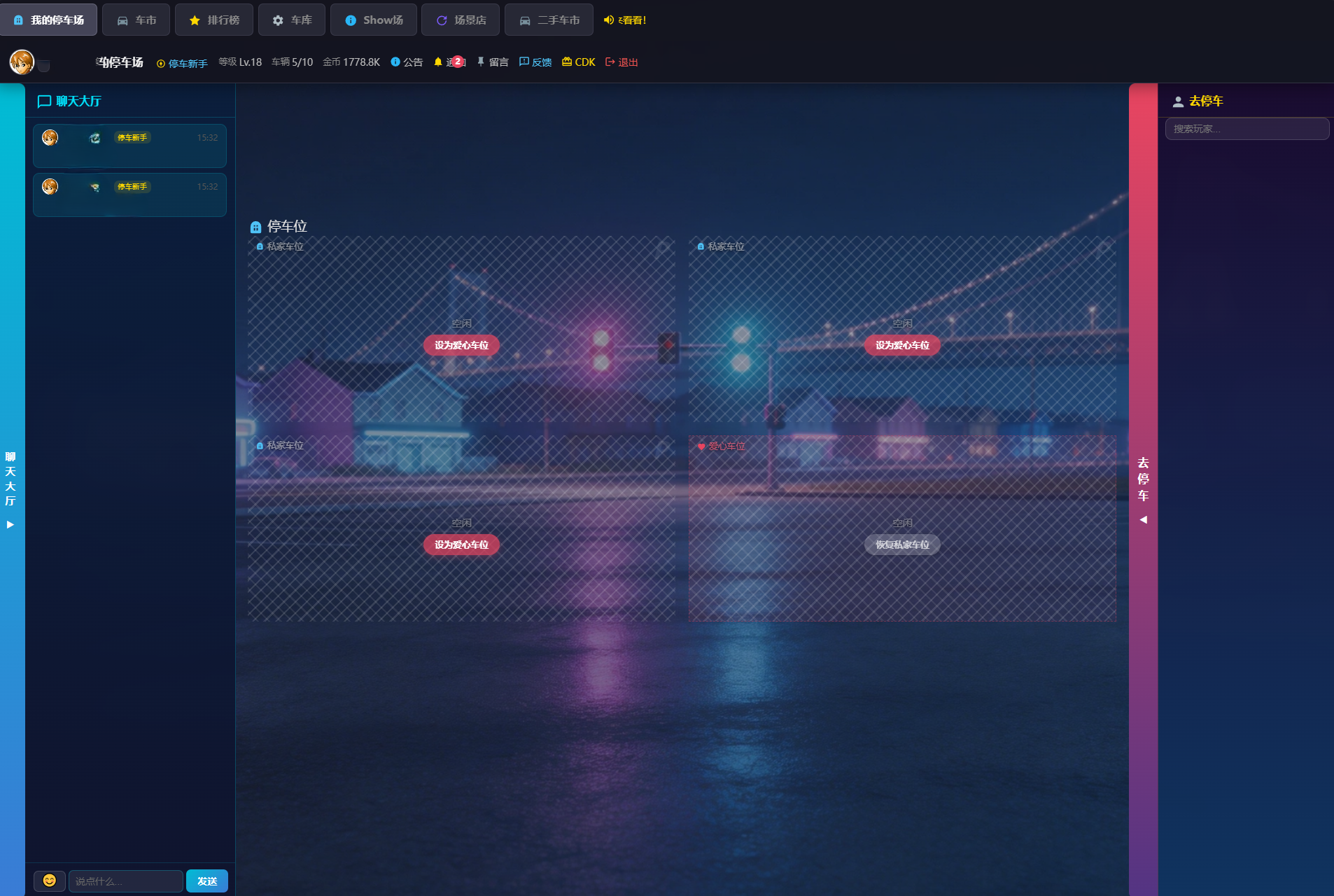
Task: Click the 车辆 5/10 counter
Action: click(x=292, y=62)
